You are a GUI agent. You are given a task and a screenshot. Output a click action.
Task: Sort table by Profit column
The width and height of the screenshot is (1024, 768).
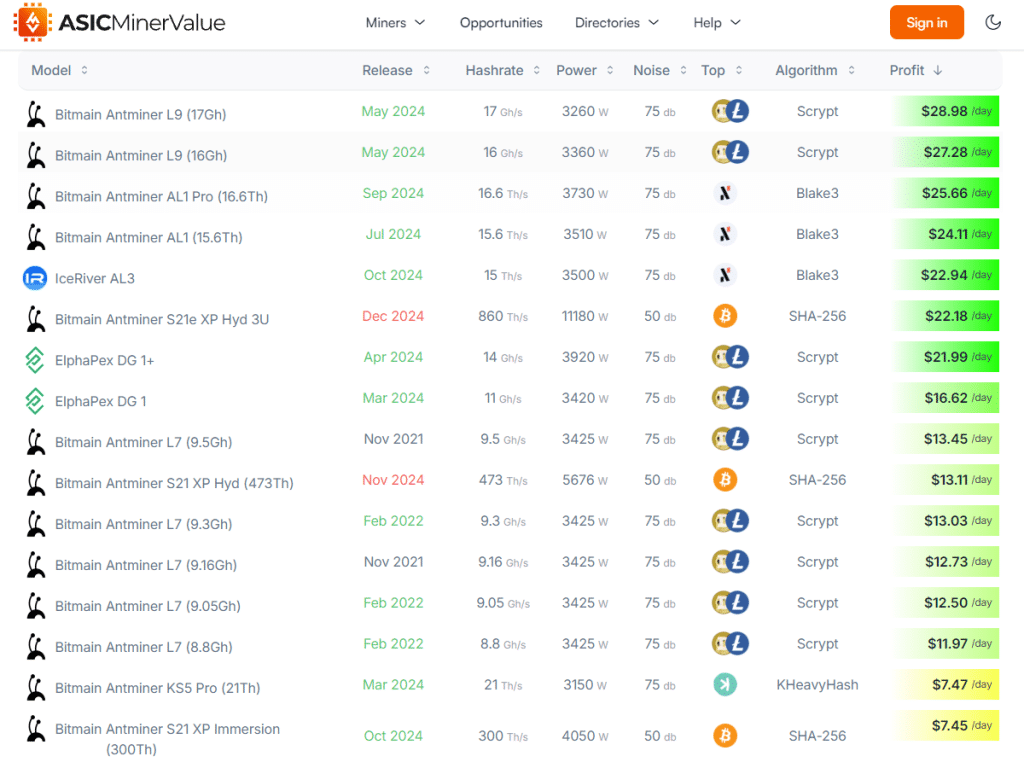click(916, 71)
